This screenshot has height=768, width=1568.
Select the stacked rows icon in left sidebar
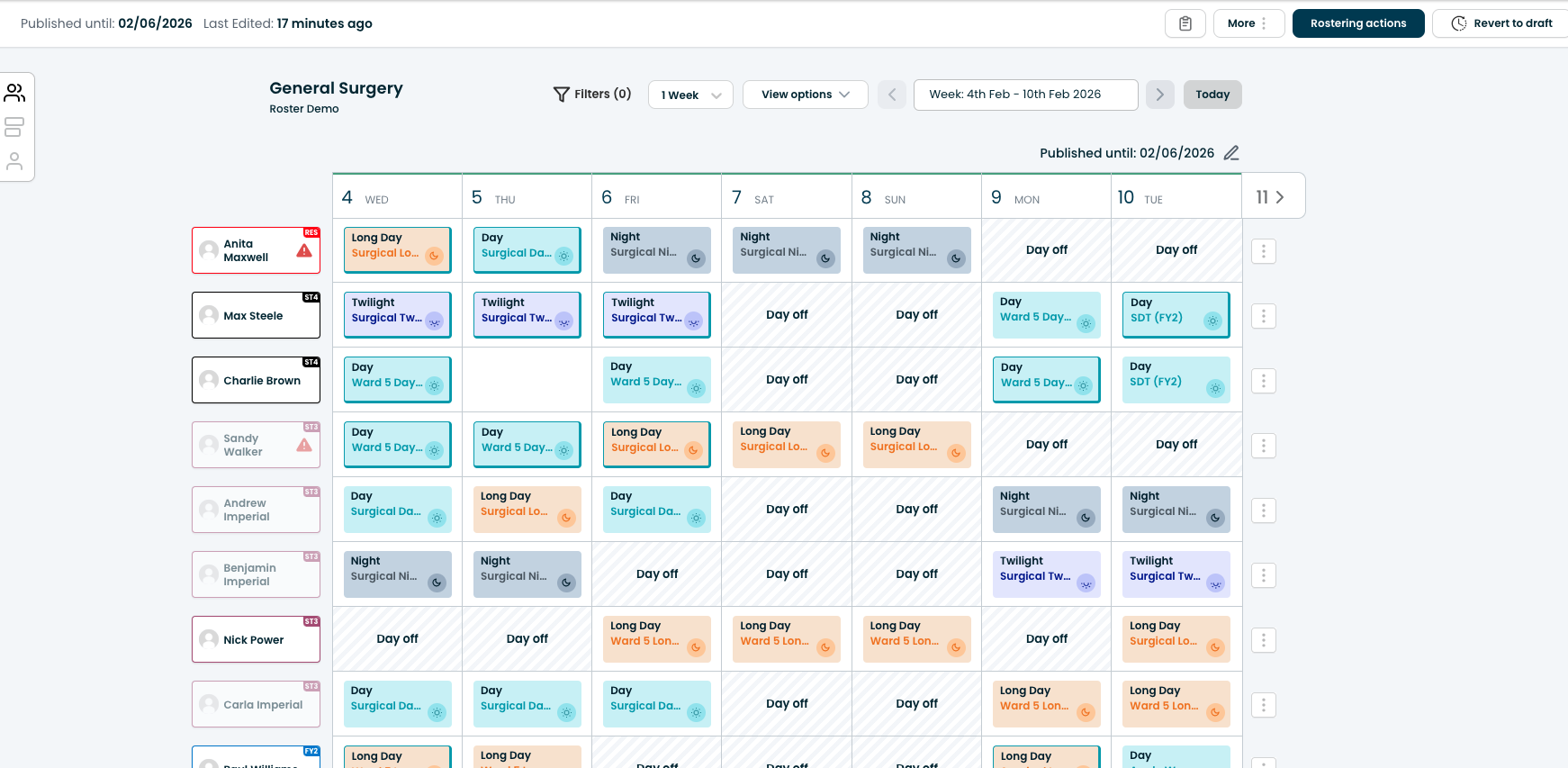(x=14, y=127)
